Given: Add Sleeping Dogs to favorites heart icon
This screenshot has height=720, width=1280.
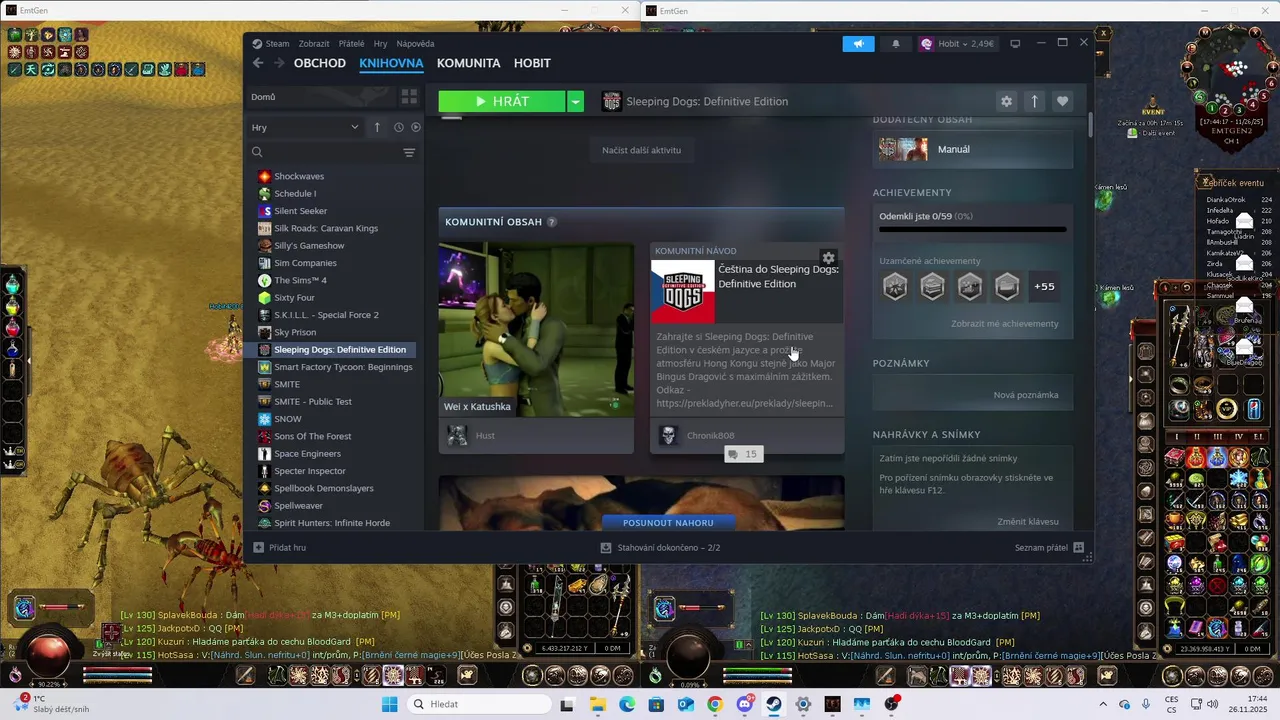Looking at the screenshot, I should tap(1063, 101).
